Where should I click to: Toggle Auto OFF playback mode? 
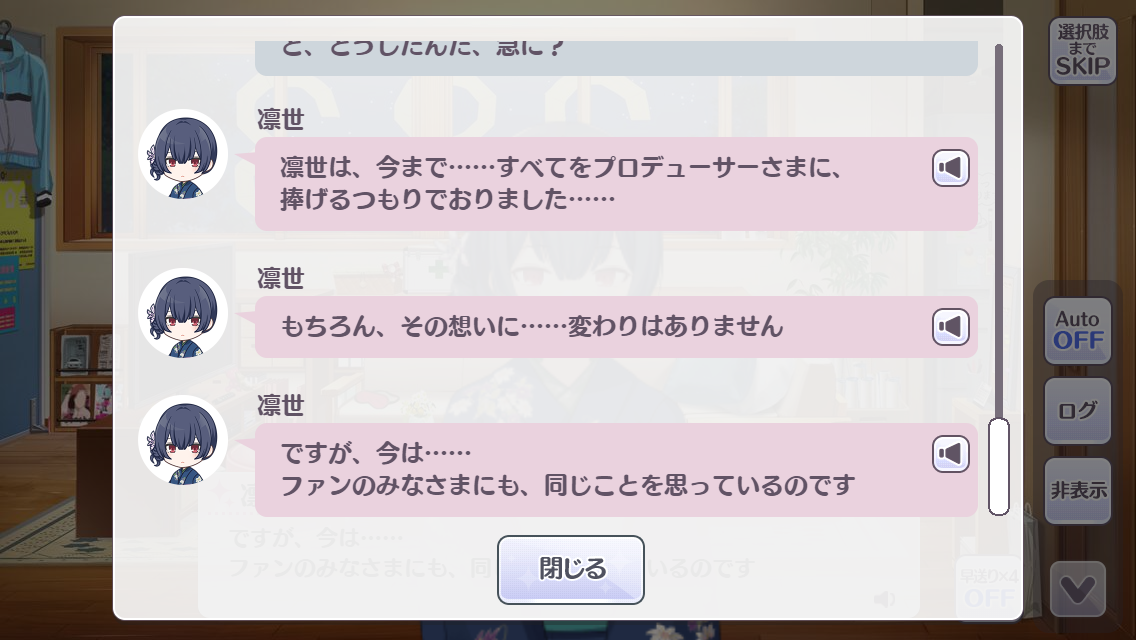pyautogui.click(x=1078, y=331)
